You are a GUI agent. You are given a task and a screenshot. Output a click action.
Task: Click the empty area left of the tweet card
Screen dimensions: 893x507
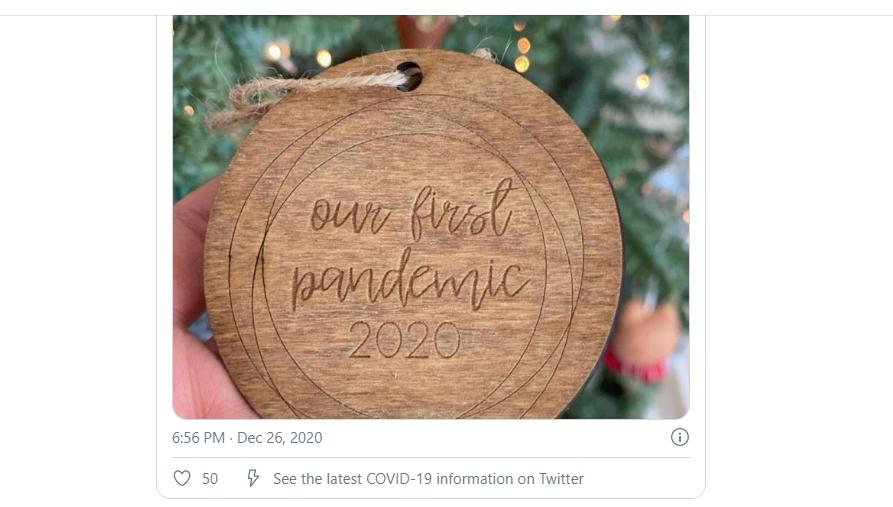(77, 256)
